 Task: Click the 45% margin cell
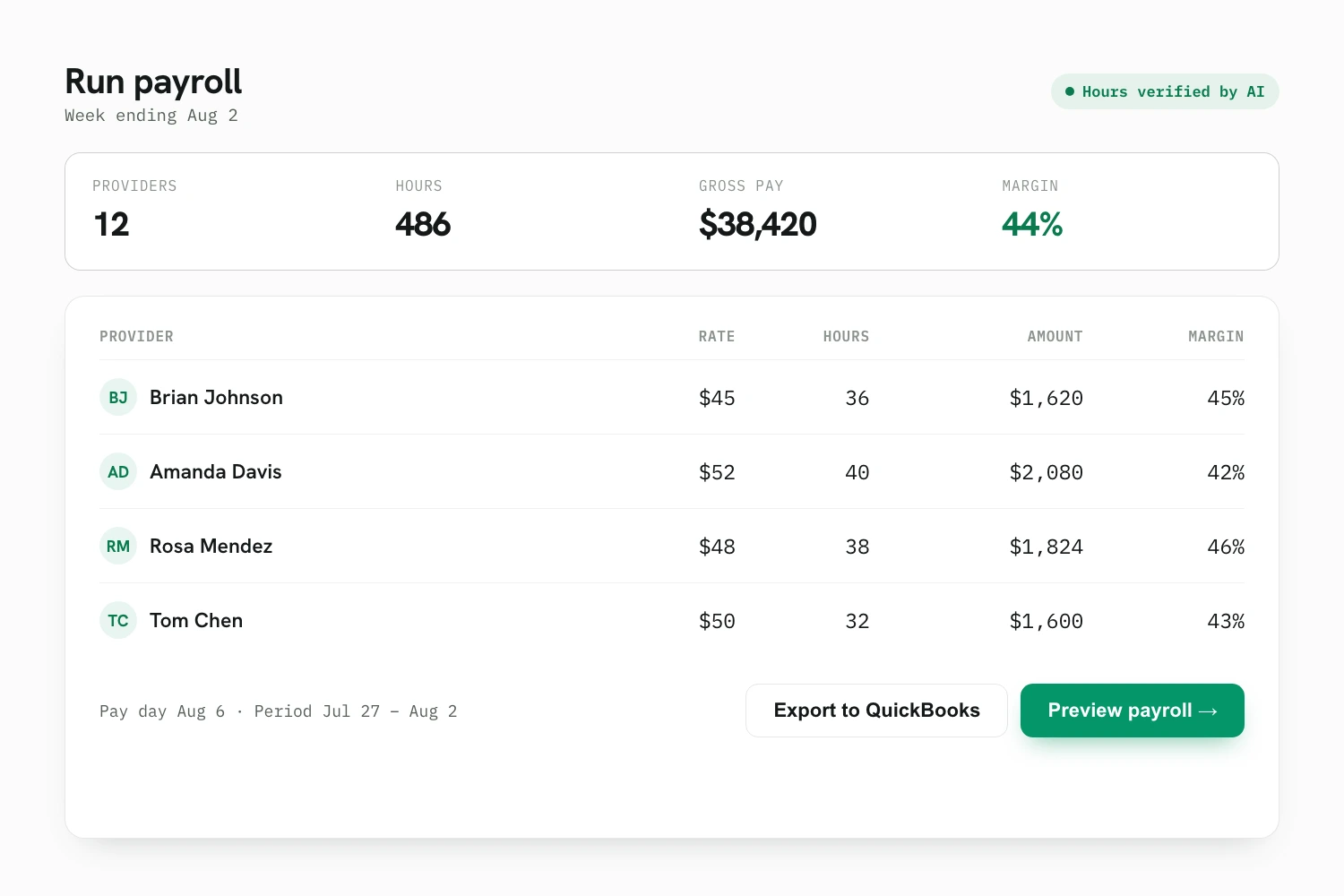1226,398
